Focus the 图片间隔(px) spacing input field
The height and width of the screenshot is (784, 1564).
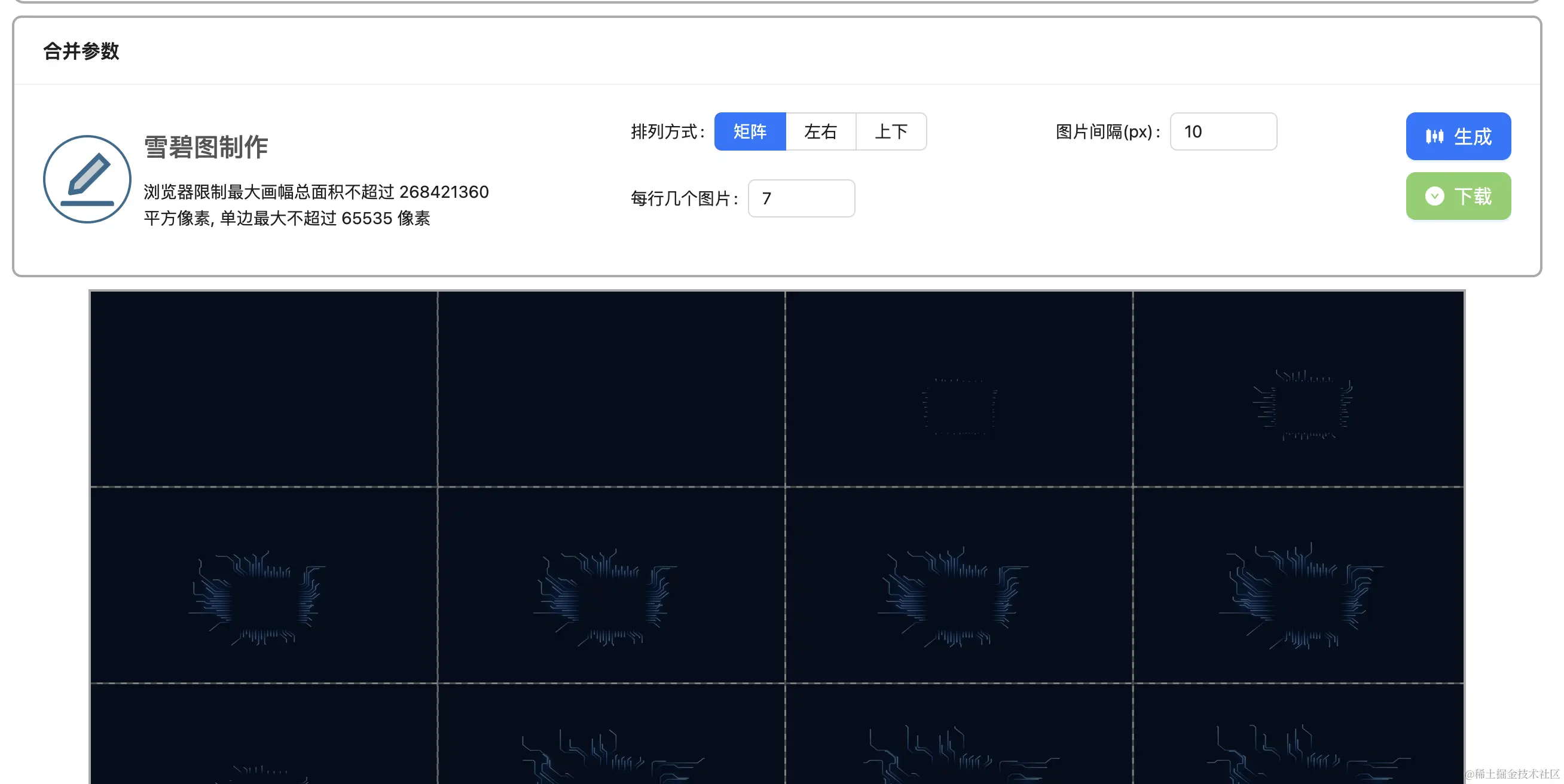(x=1223, y=131)
